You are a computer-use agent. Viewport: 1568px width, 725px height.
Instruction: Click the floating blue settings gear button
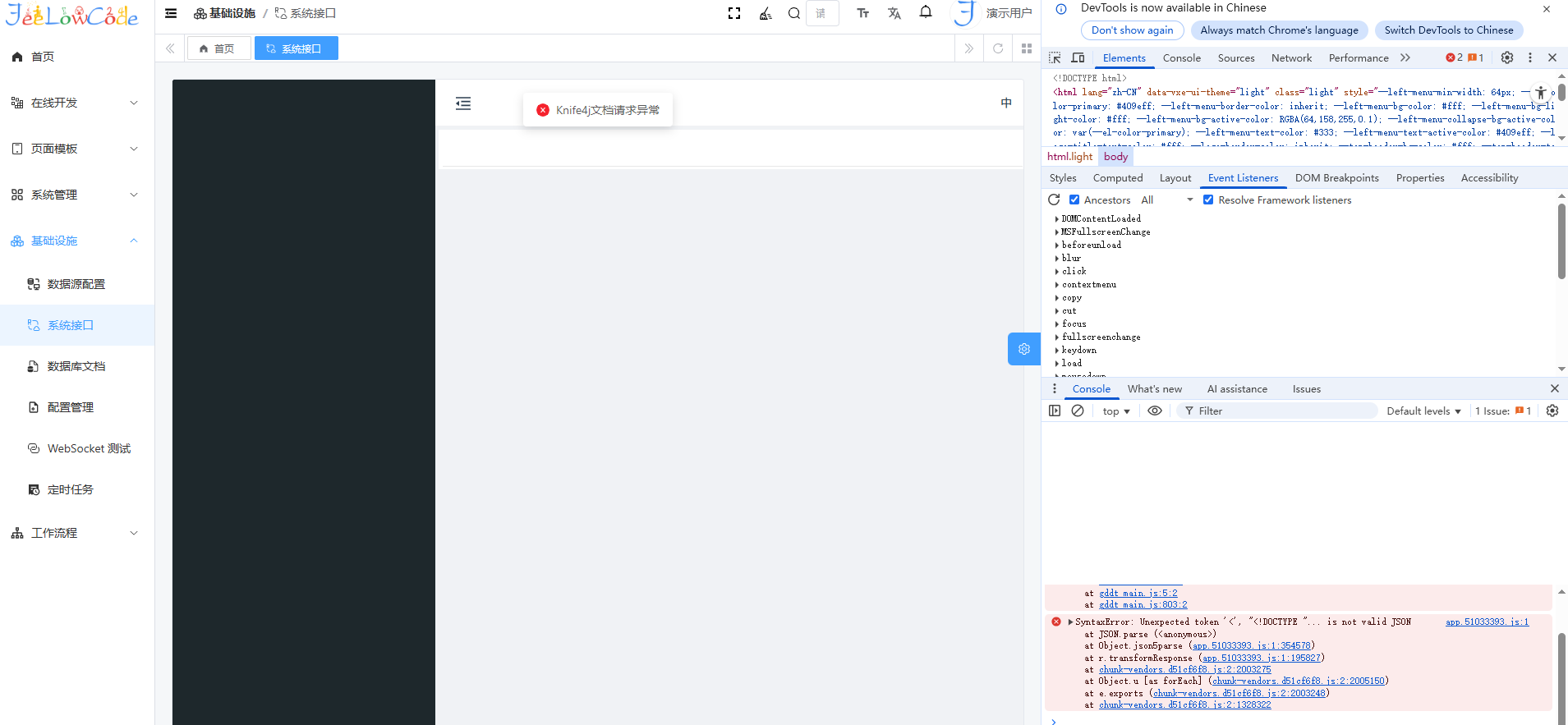(1023, 349)
